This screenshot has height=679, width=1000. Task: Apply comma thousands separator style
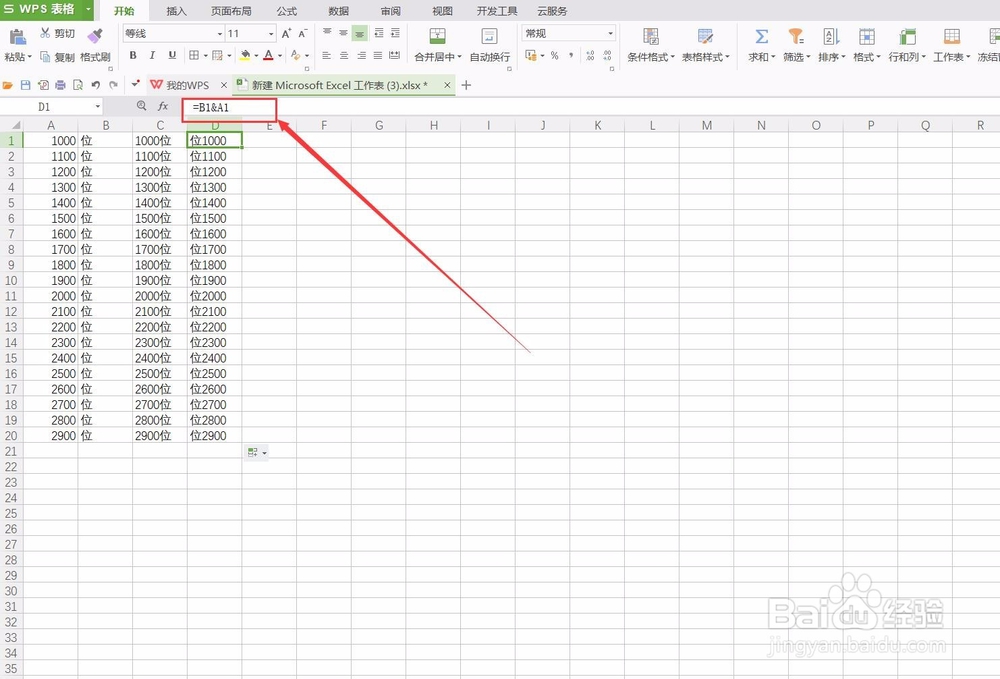571,55
